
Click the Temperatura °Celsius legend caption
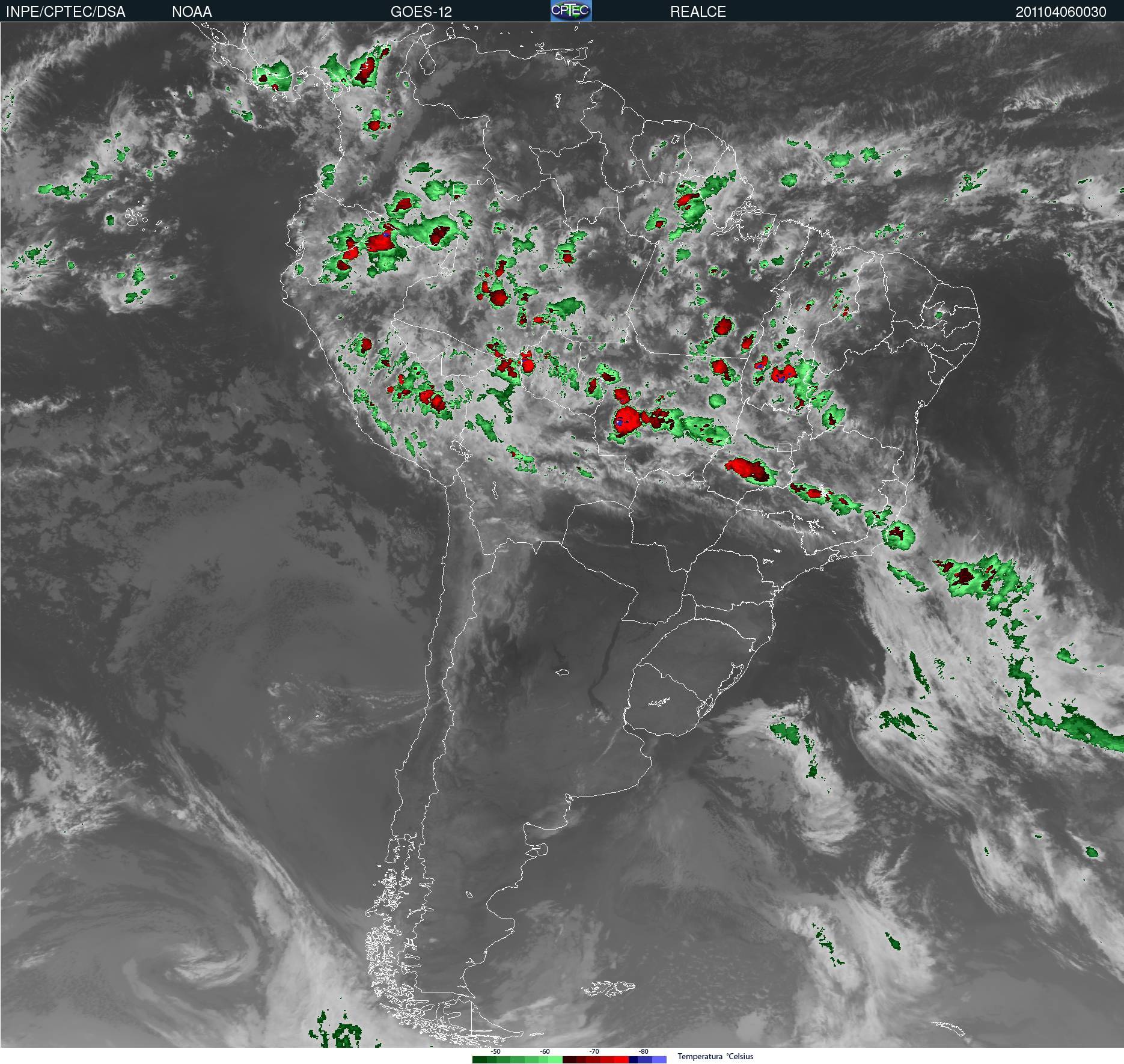(x=715, y=1056)
